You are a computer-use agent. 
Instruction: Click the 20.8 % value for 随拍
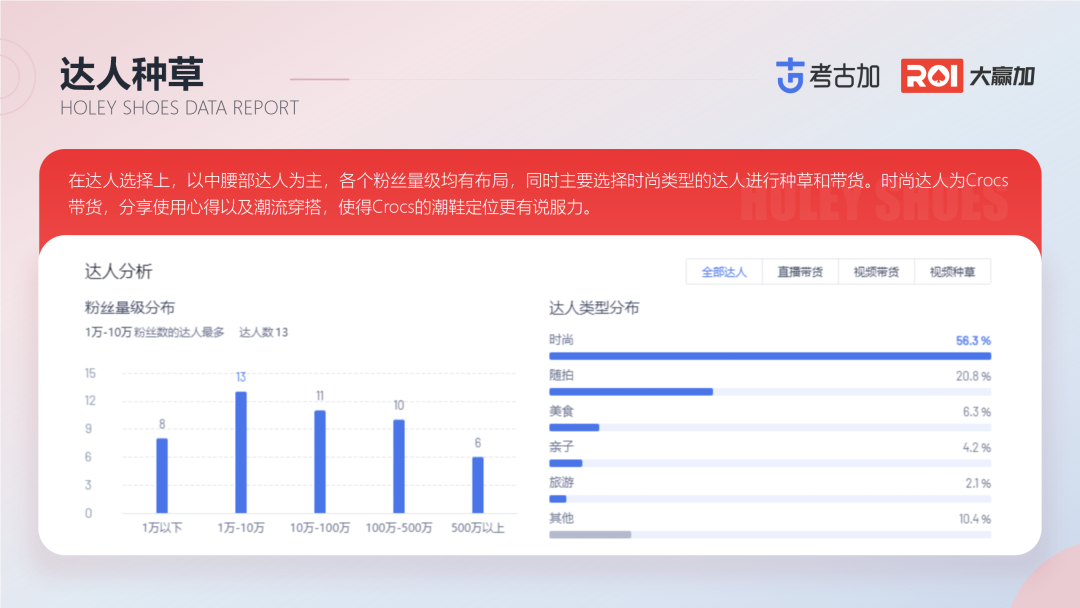(x=973, y=377)
